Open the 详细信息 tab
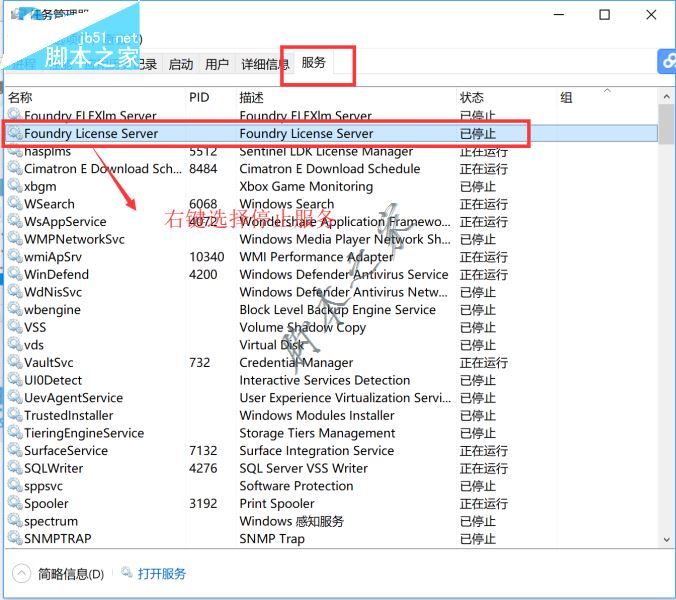 coord(265,64)
